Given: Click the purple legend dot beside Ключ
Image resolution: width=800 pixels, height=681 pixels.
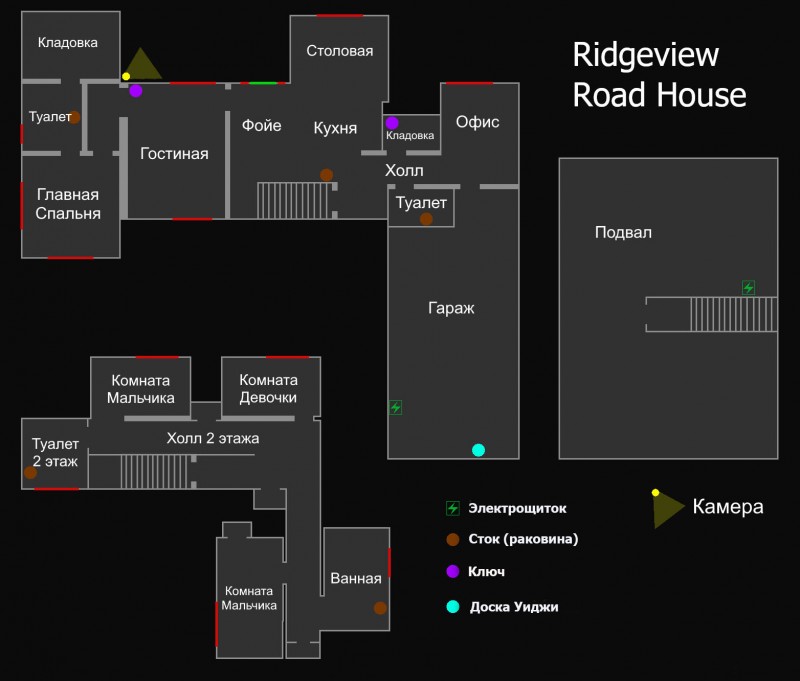Looking at the screenshot, I should 453,571.
